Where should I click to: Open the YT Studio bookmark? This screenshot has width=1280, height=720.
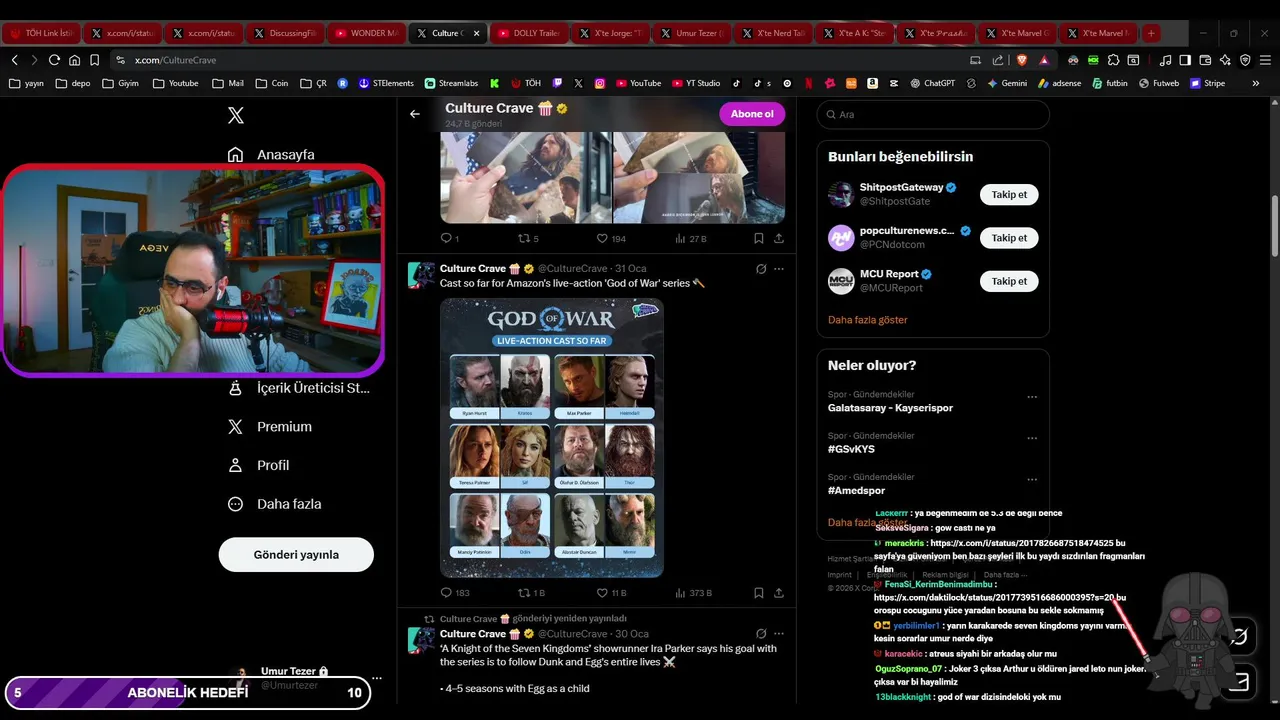pyautogui.click(x=695, y=83)
